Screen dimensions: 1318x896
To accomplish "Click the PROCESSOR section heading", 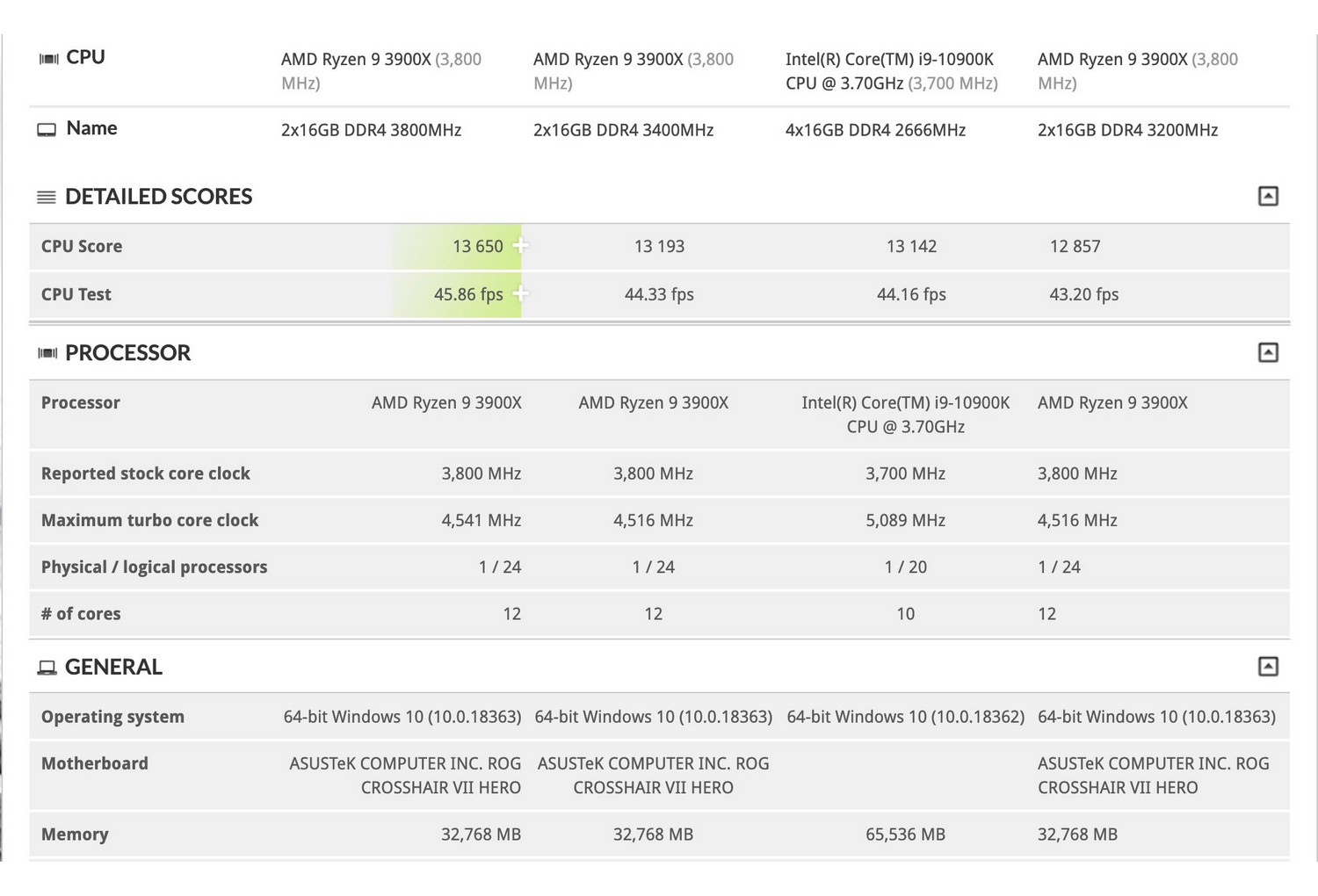I will click(x=127, y=353).
